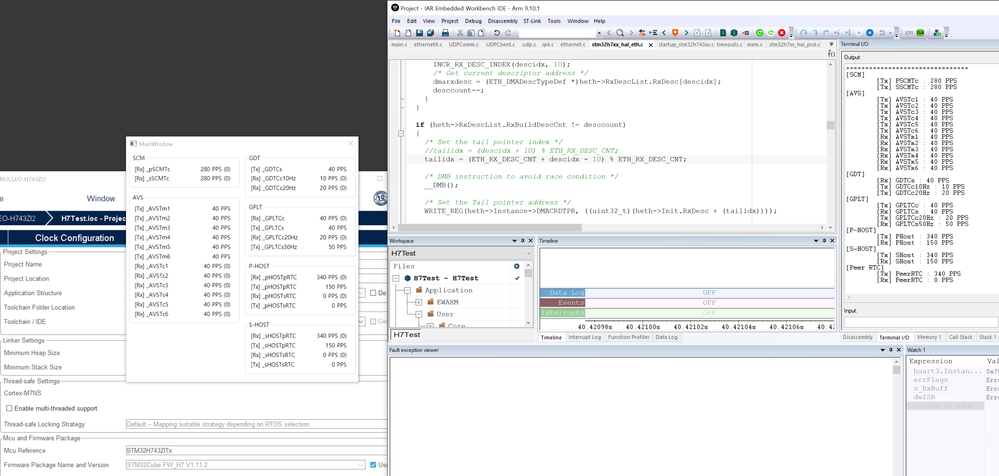999x476 pixels.
Task: Click Save icon in IAR toolbar
Action: click(419, 32)
